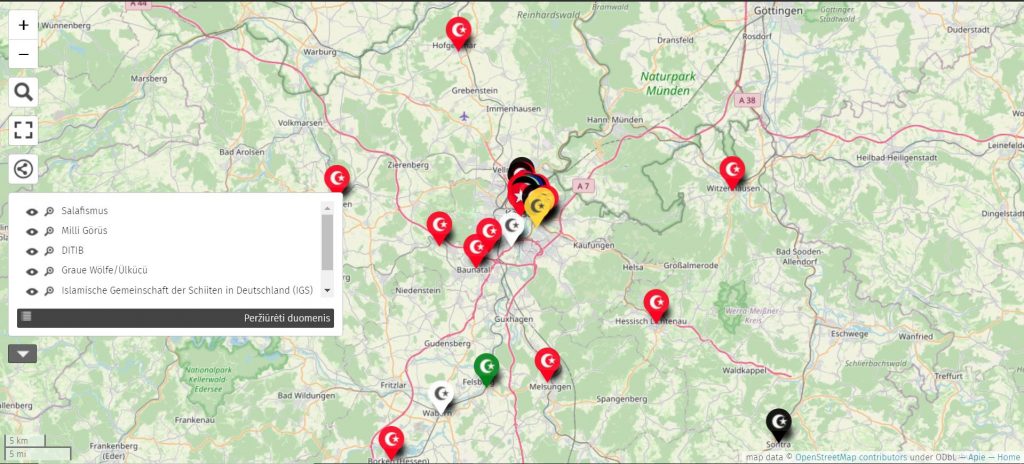Zoom to the DITIB layer extent
Screen dimensions: 1024x464
click(48, 251)
